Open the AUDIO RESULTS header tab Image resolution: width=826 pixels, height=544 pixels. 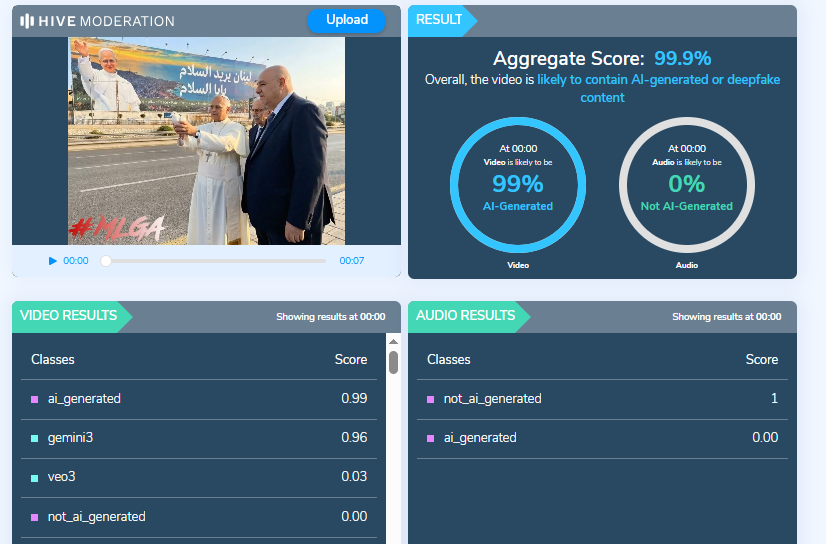466,316
